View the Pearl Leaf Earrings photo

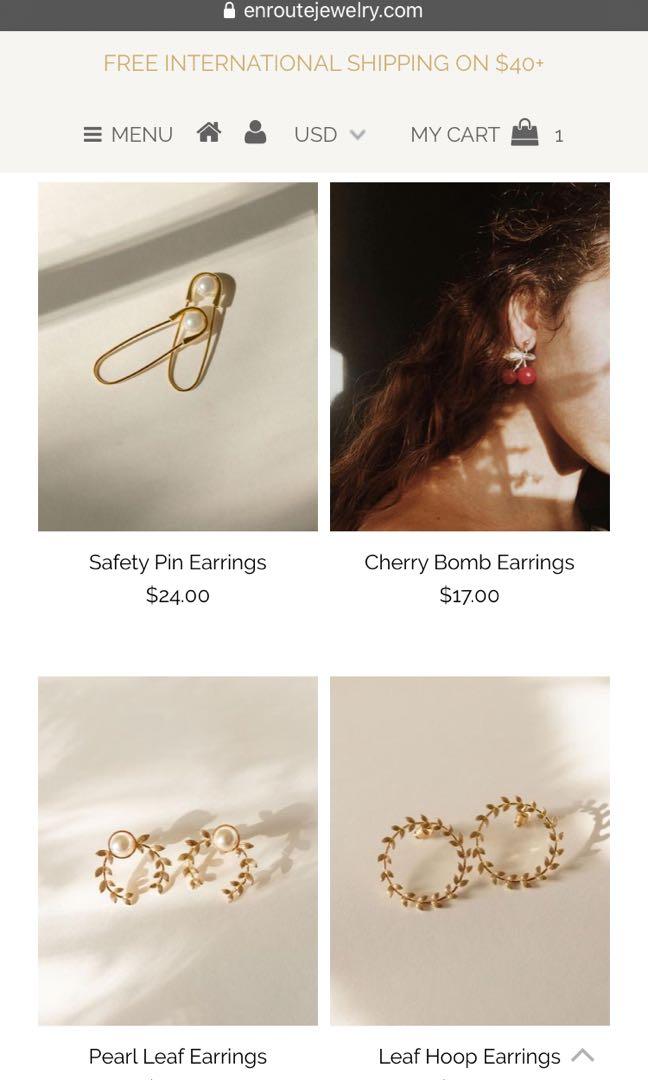pyautogui.click(x=178, y=851)
